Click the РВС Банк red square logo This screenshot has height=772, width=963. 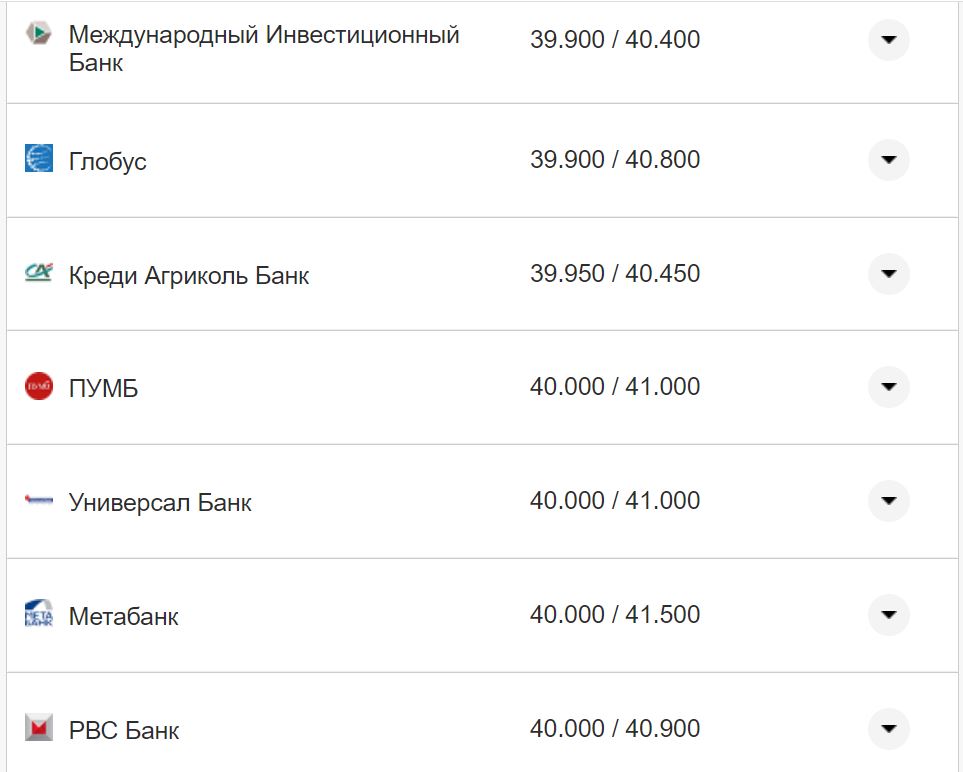pyautogui.click(x=38, y=729)
